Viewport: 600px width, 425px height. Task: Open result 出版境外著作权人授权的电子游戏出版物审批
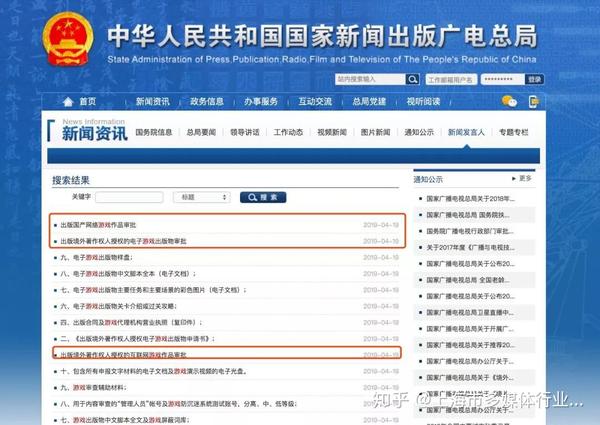click(123, 241)
